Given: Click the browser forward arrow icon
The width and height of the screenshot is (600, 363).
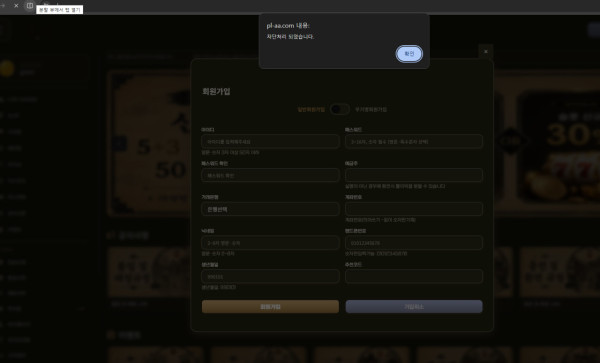Looking at the screenshot, I should [3, 6].
